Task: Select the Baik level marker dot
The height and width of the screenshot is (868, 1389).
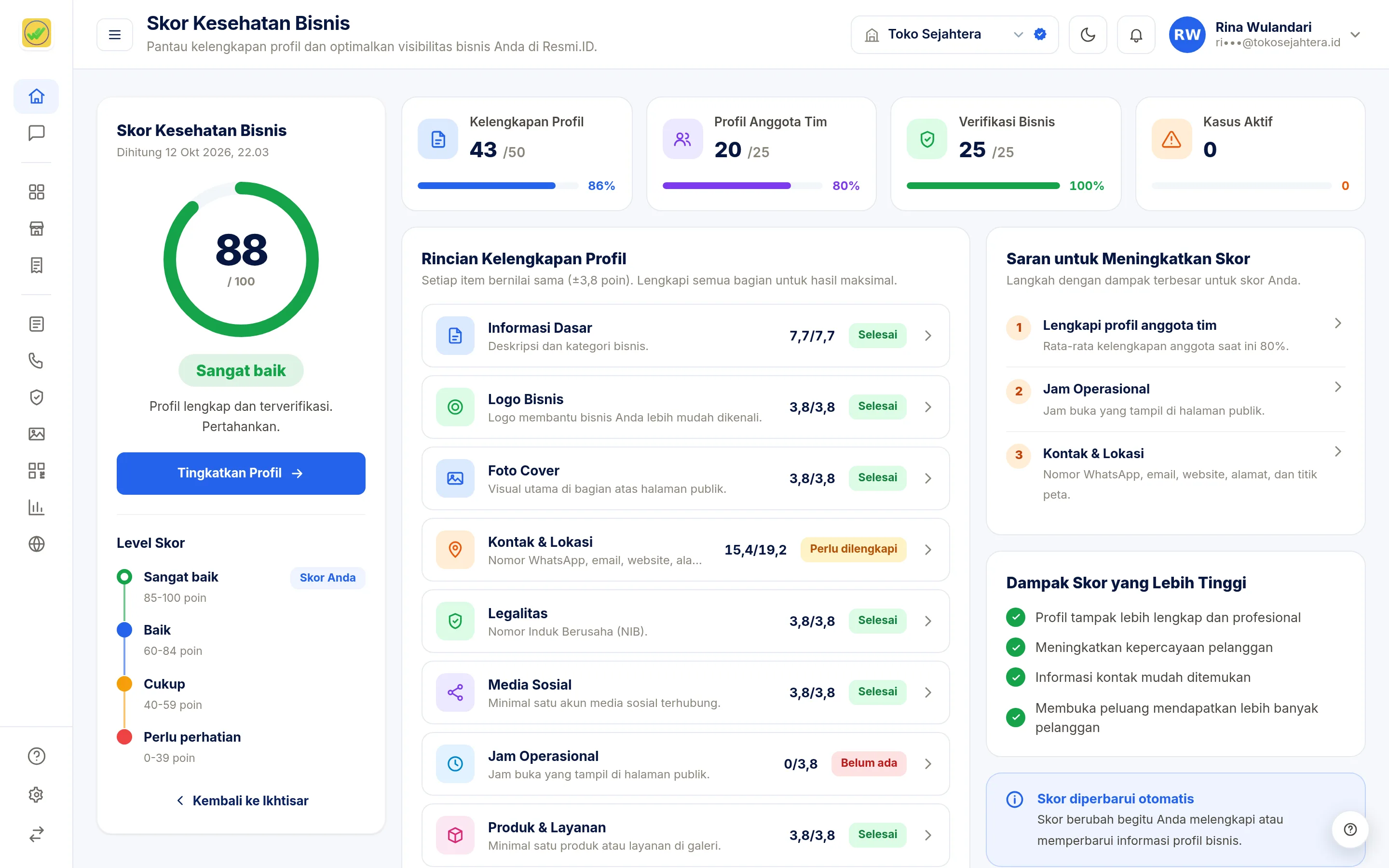Action: [124, 630]
